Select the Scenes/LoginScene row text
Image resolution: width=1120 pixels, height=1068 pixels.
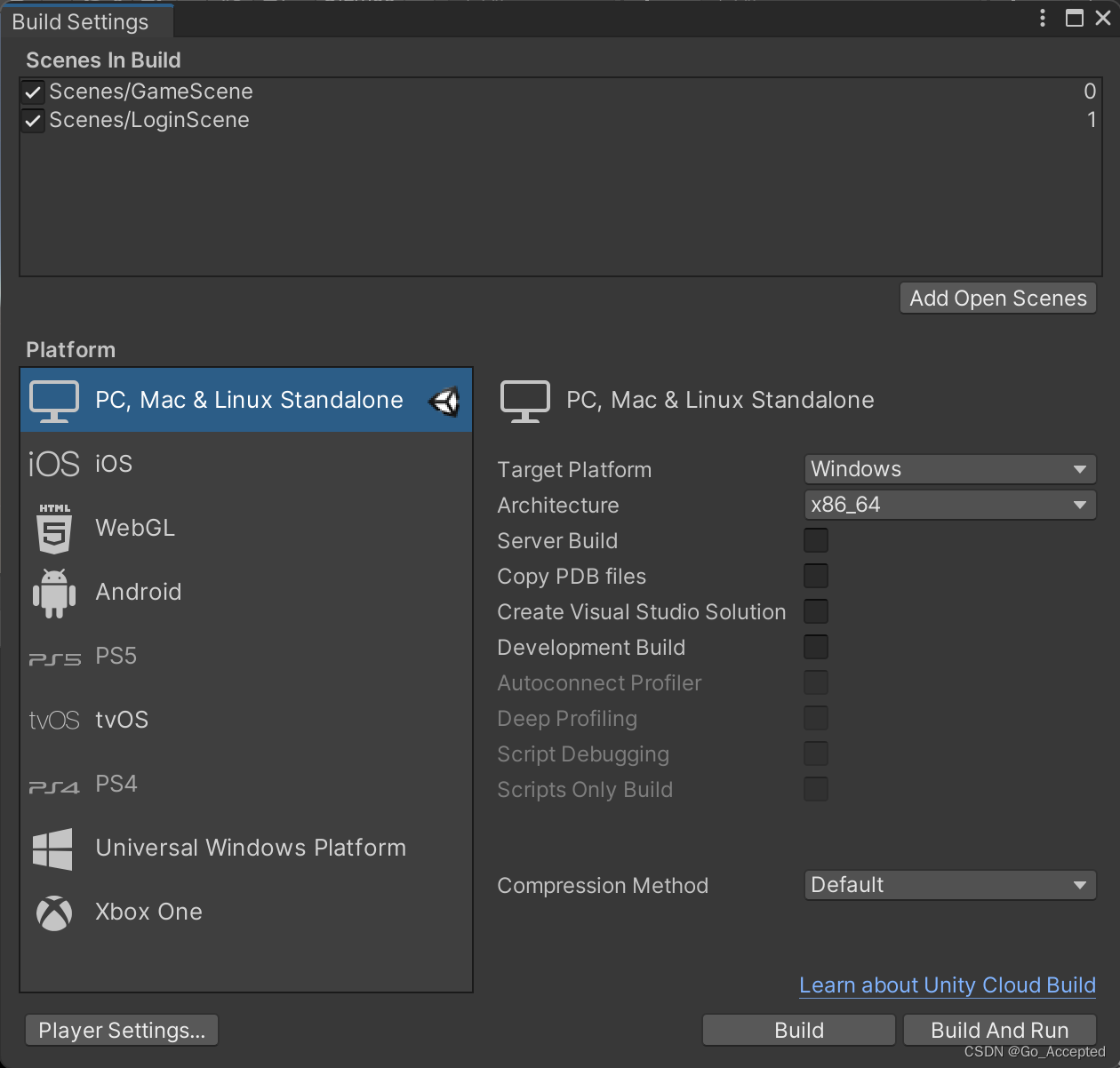(149, 120)
